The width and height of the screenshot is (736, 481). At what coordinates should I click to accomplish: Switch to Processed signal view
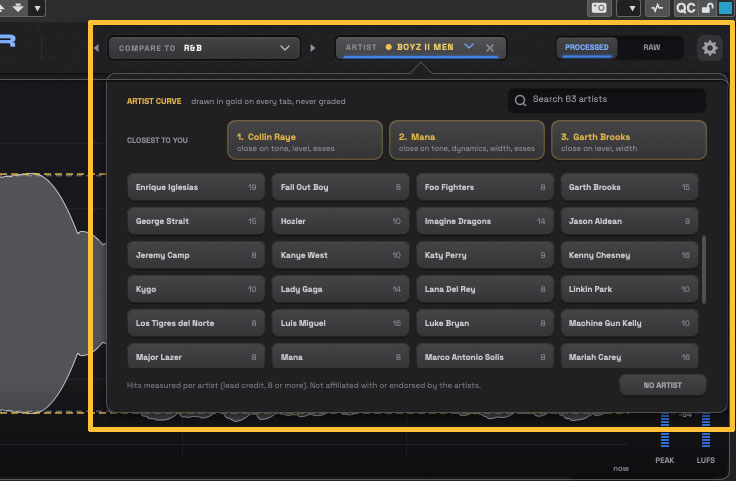(586, 47)
